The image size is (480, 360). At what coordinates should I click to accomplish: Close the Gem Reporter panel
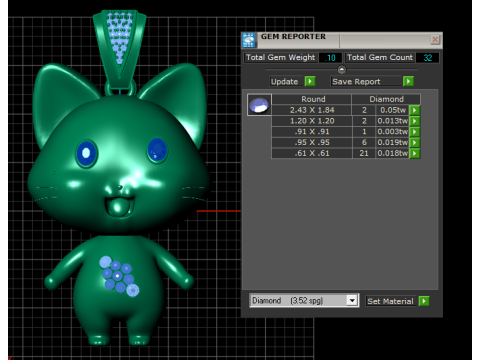click(435, 40)
